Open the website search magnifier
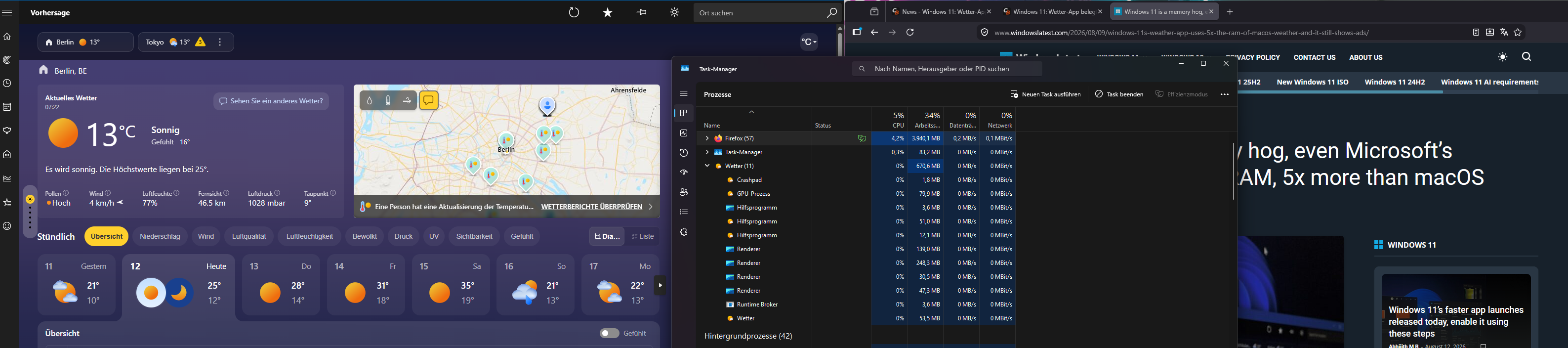1568x348 pixels. [x=1526, y=57]
